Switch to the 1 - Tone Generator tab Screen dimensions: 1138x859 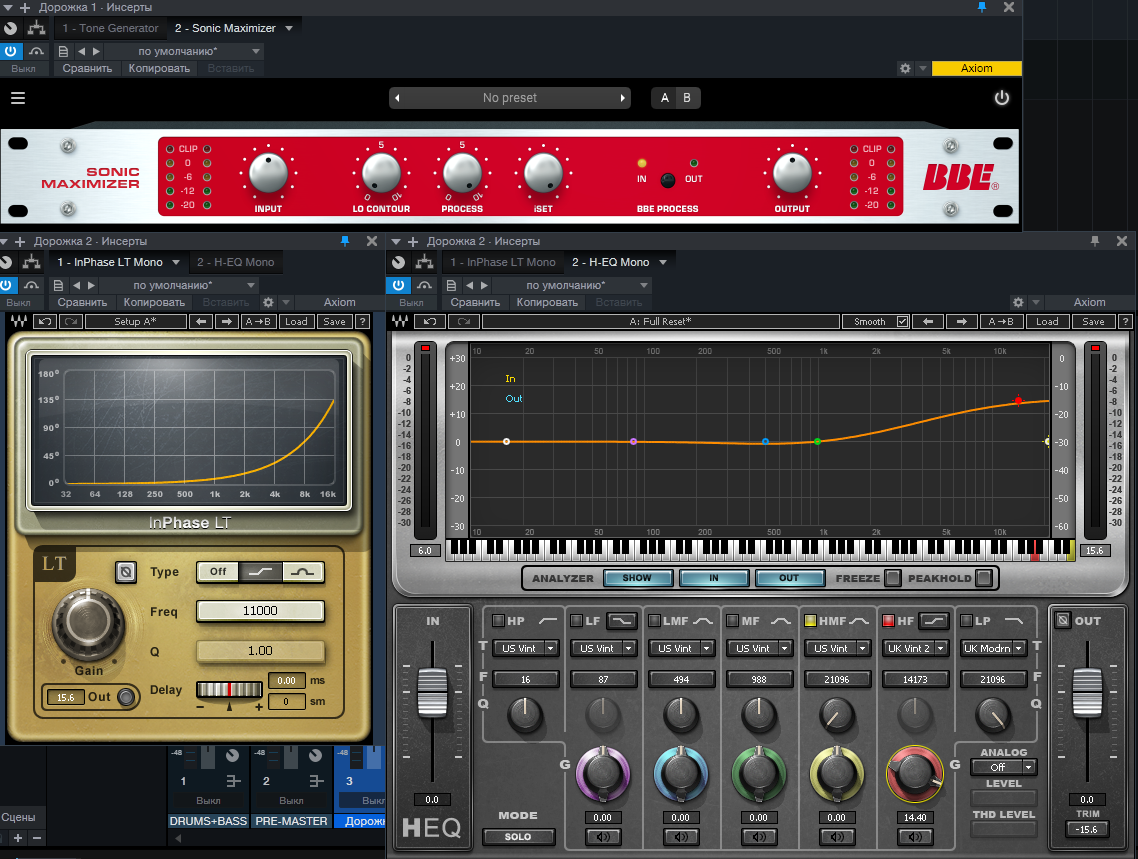point(110,28)
